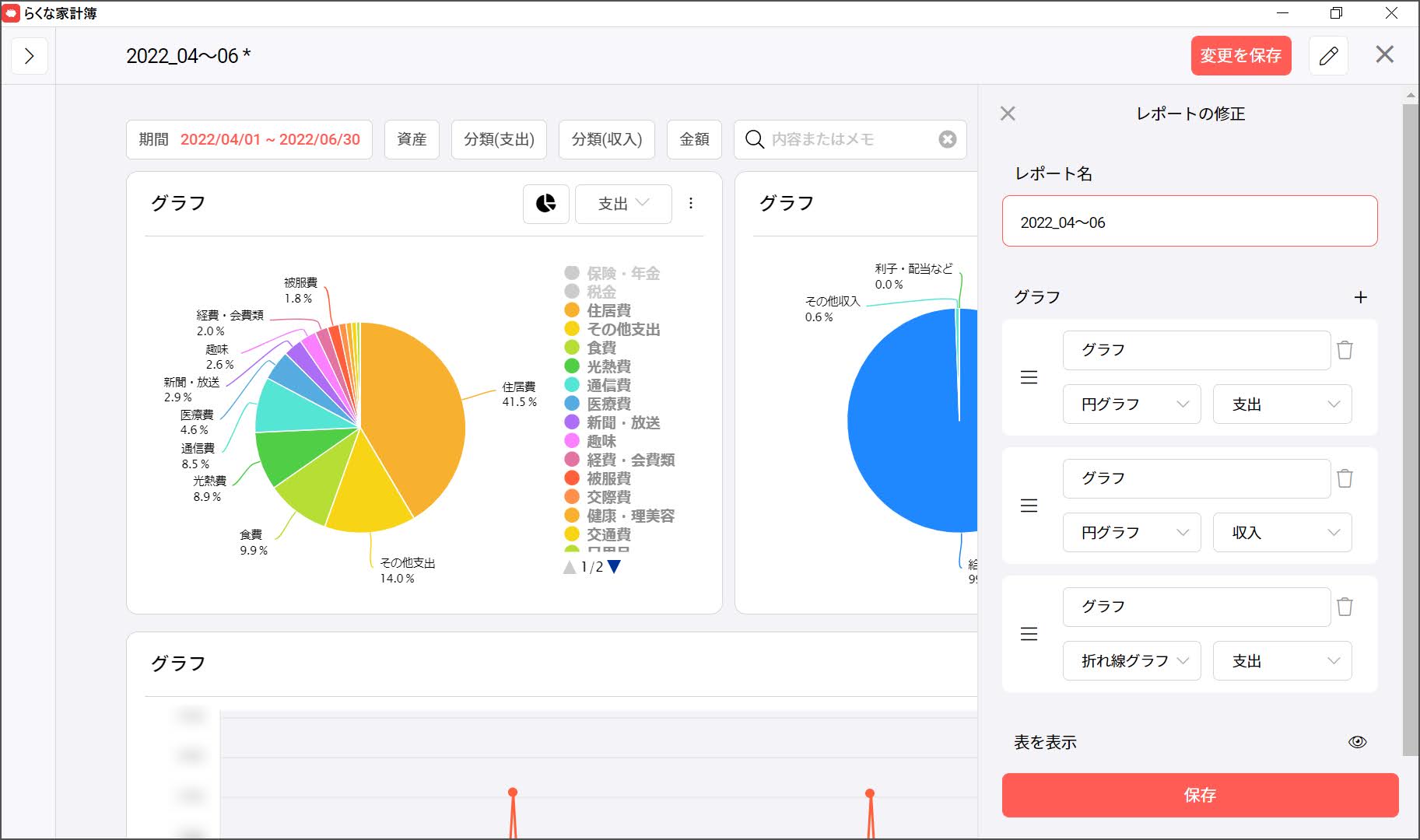Viewport: 1420px width, 840px height.
Task: Click the red 保存 button
Action: pyautogui.click(x=1200, y=795)
